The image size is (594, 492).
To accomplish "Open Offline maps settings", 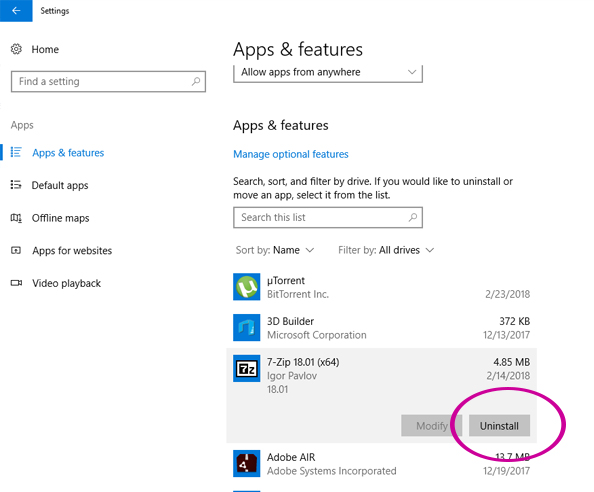I will [x=61, y=218].
